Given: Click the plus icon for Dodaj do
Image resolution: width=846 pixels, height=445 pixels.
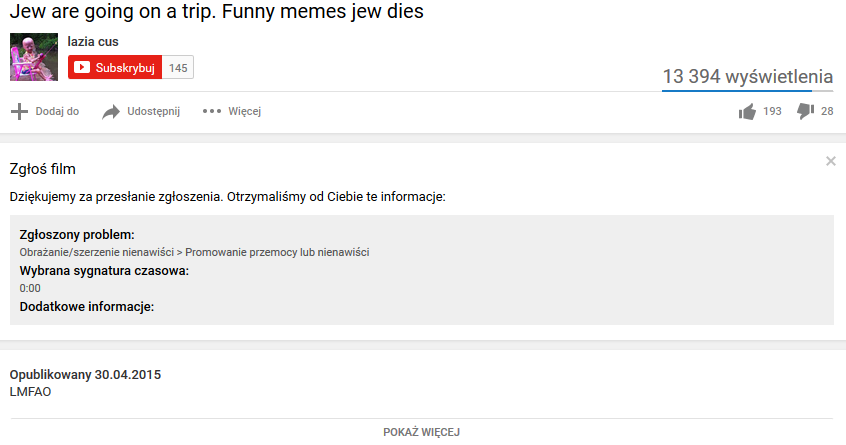Looking at the screenshot, I should point(19,112).
